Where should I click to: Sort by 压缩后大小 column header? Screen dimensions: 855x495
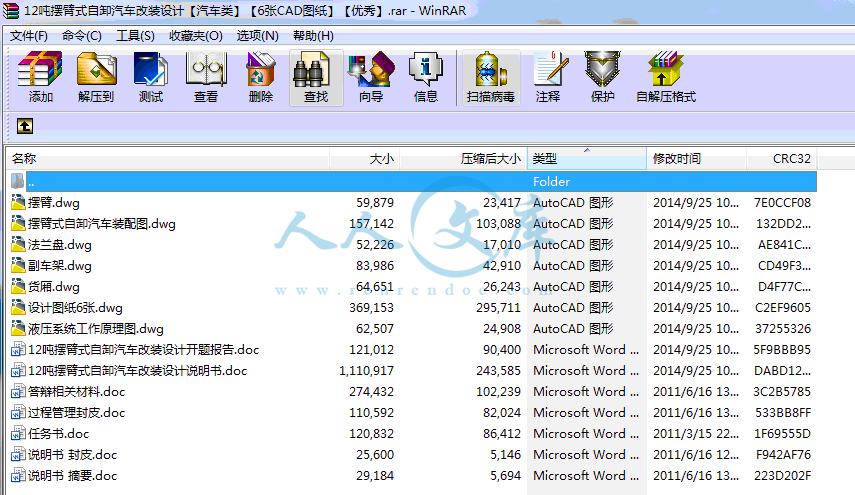tap(463, 159)
